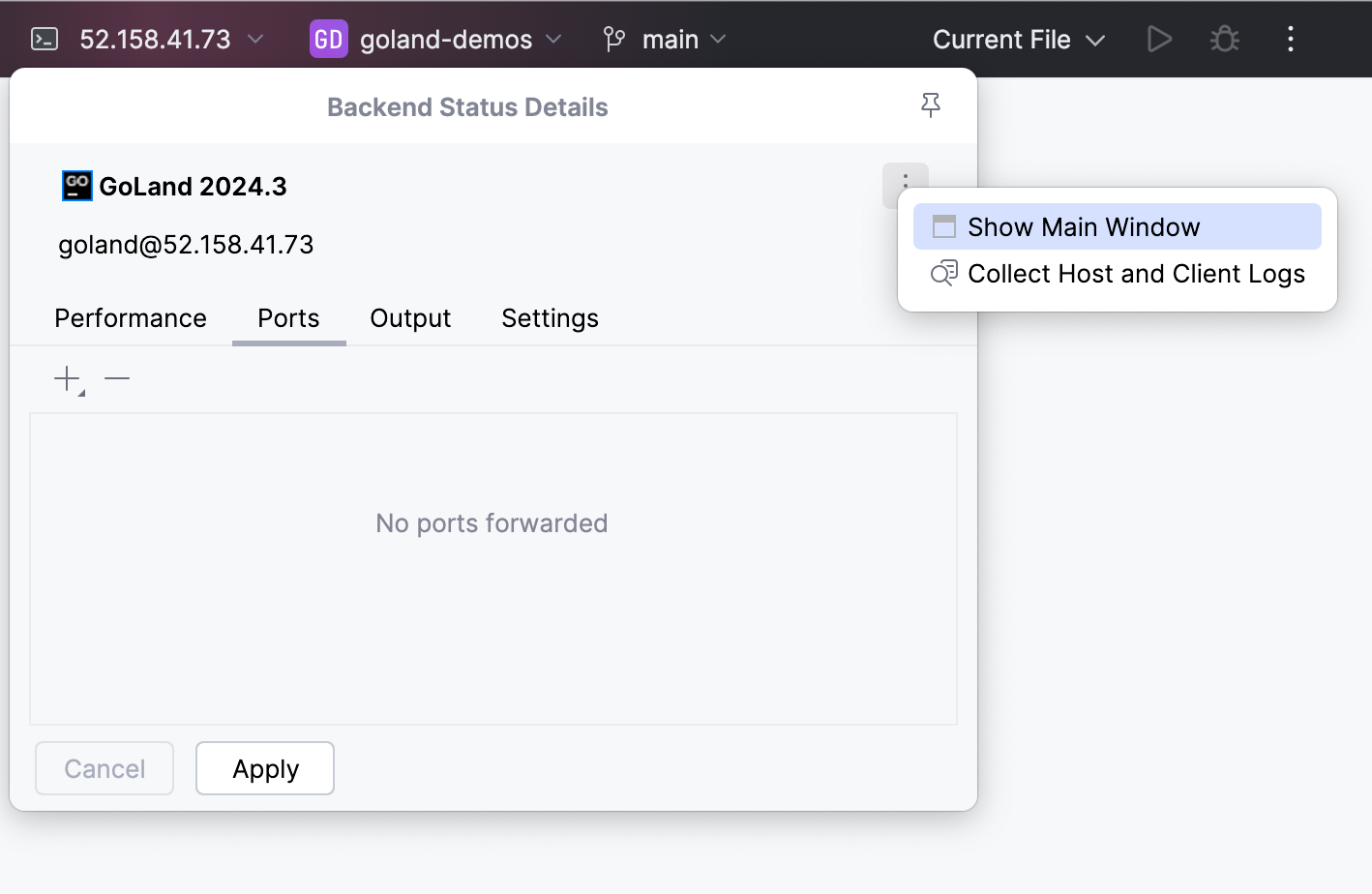The height and width of the screenshot is (894, 1372).
Task: Open the Settings tab
Action: (x=550, y=317)
